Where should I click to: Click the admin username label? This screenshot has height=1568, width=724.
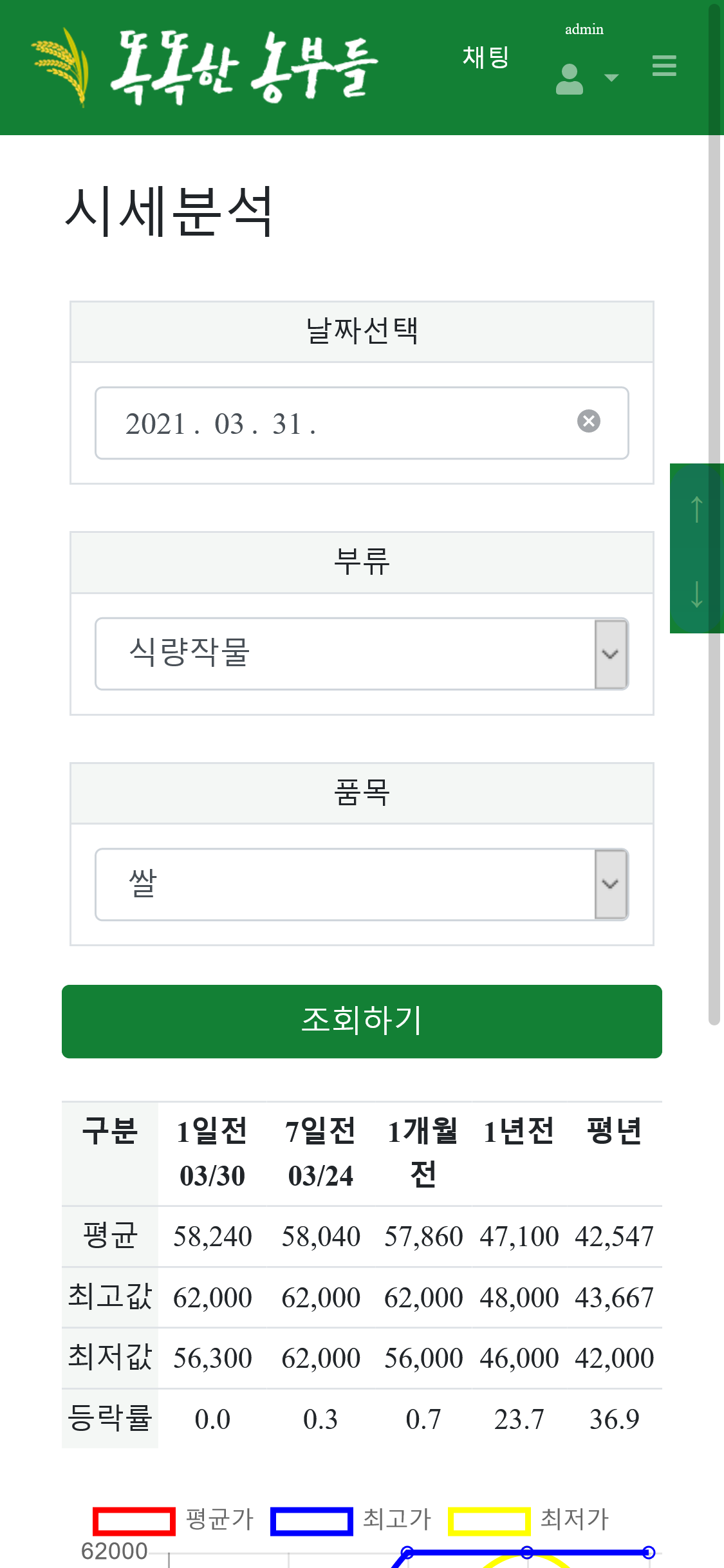pos(584,30)
